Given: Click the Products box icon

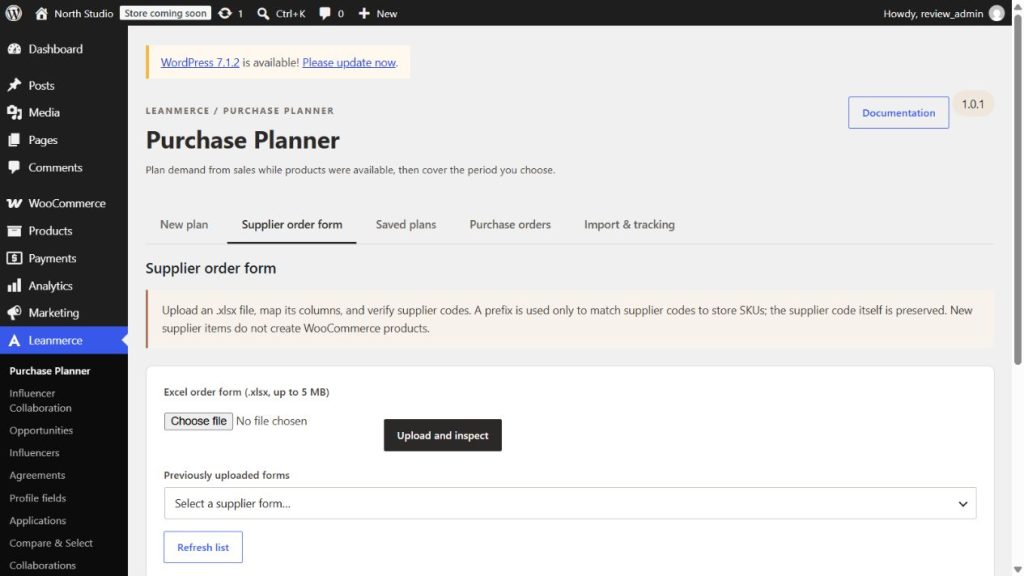Looking at the screenshot, I should click(x=14, y=231).
